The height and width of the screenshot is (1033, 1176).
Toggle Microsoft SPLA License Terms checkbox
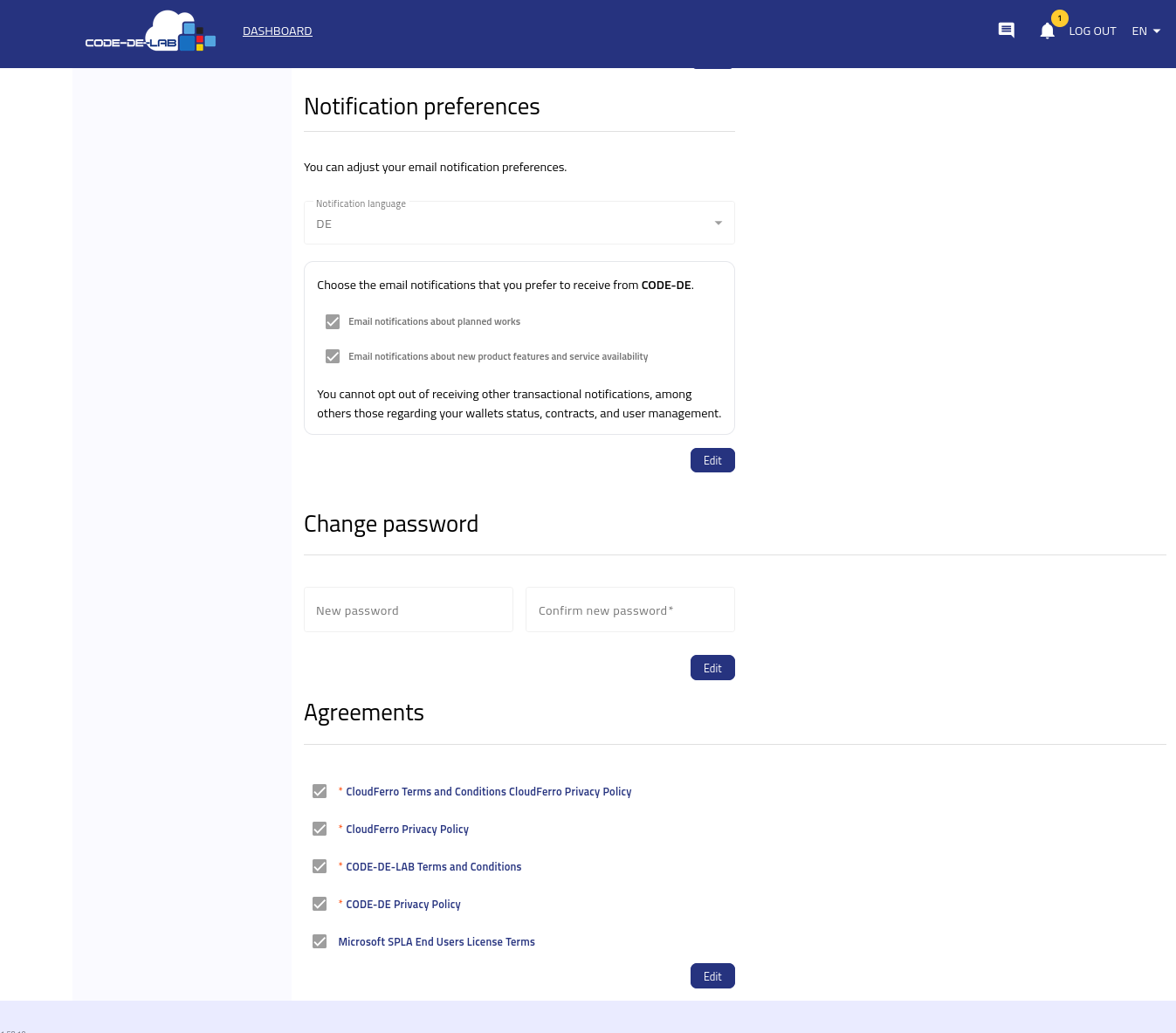320,941
